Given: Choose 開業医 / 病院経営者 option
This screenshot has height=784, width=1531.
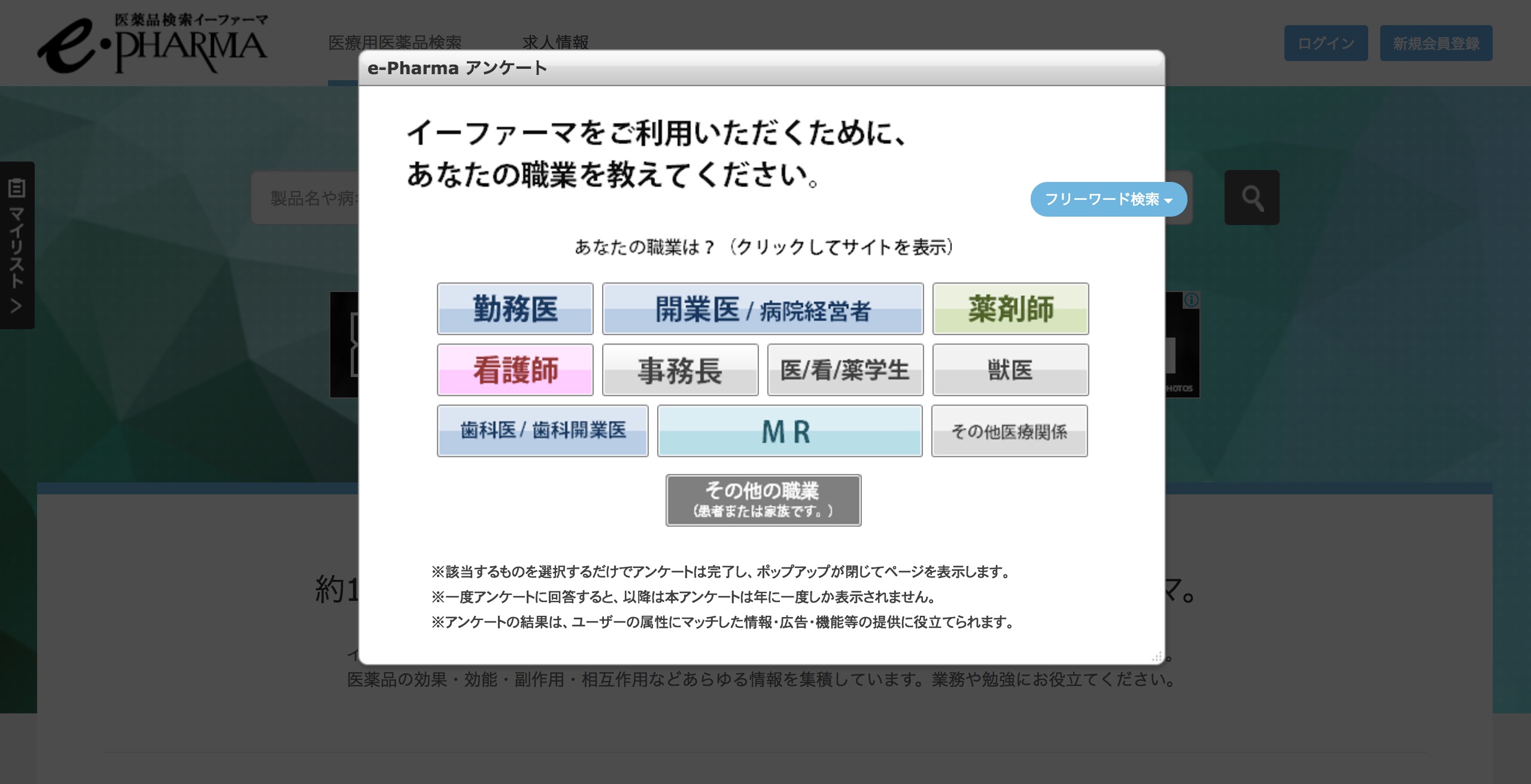Looking at the screenshot, I should [x=763, y=309].
